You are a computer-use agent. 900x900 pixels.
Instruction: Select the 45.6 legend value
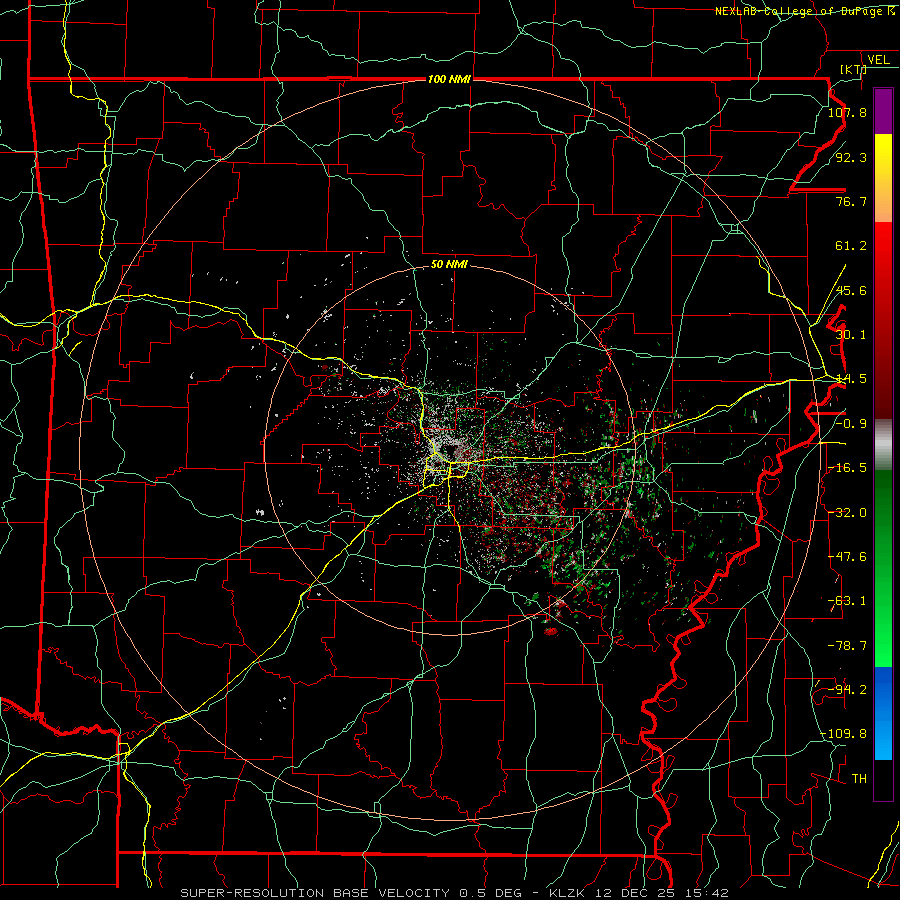(x=851, y=290)
